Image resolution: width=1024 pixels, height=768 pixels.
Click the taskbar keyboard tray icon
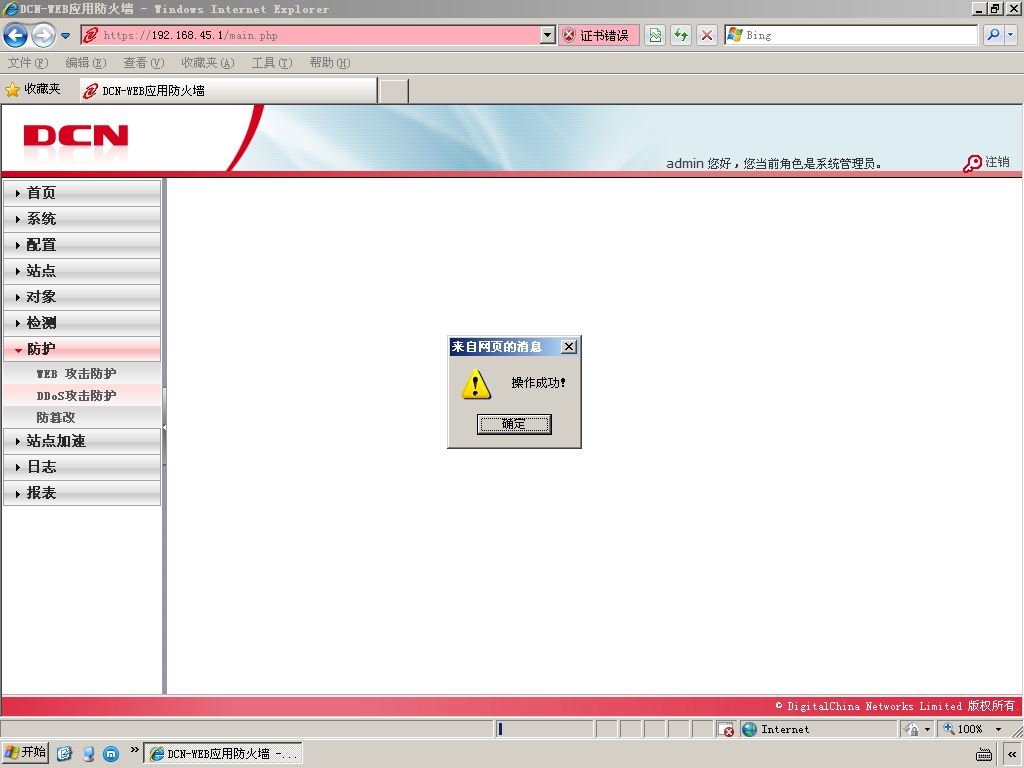pyautogui.click(x=984, y=754)
